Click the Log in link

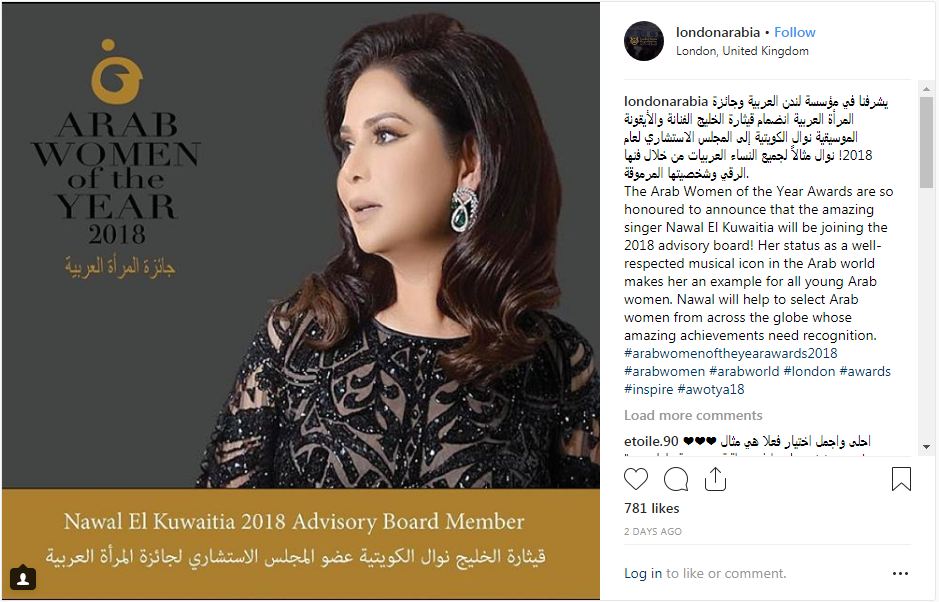[x=643, y=573]
